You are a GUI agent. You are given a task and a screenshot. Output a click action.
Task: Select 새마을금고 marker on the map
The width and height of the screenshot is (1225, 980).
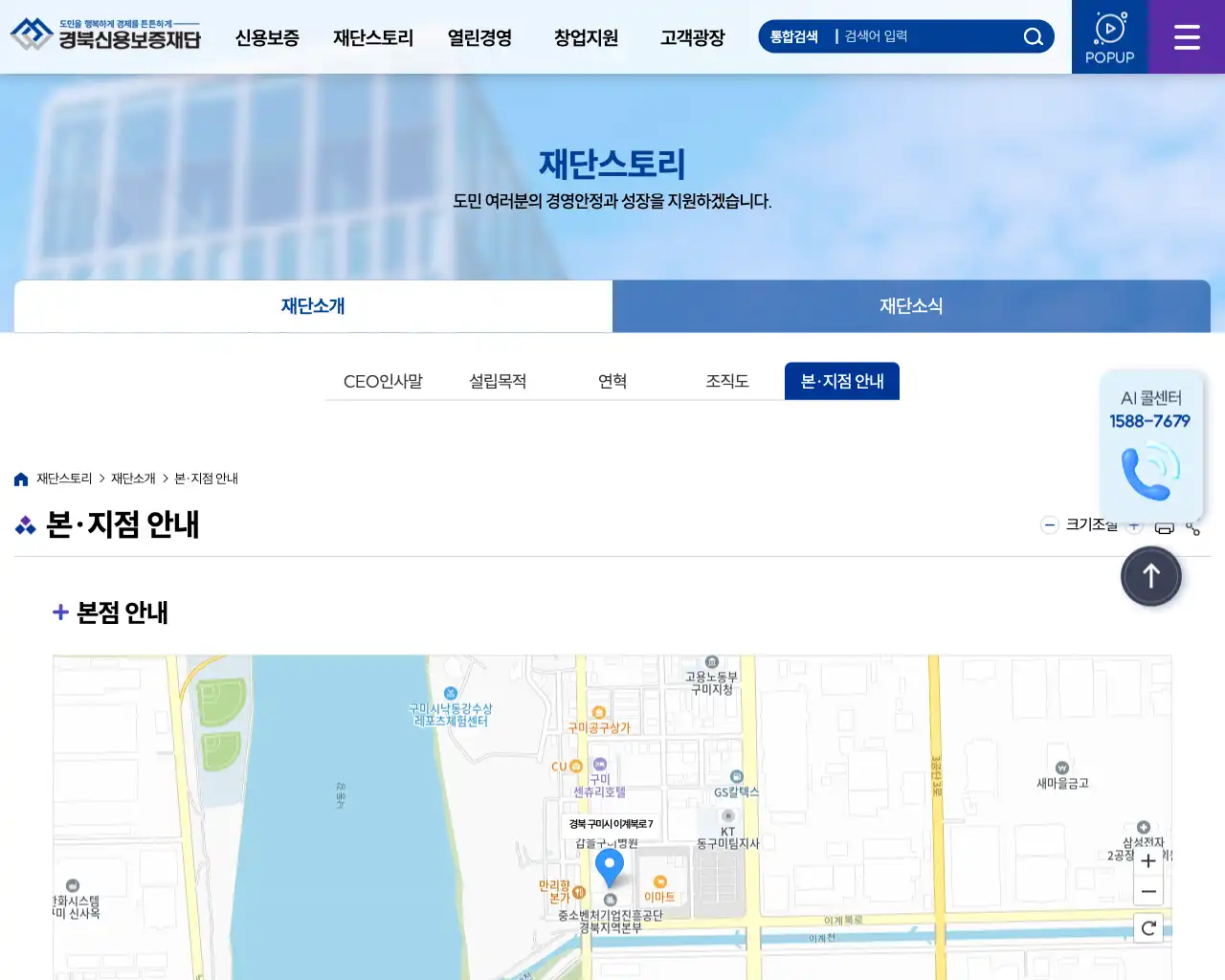click(x=1062, y=776)
